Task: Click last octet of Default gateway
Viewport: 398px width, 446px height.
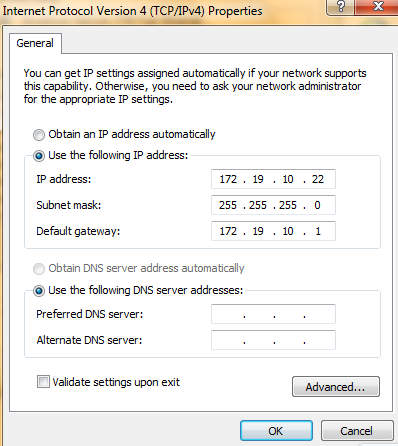Action: [x=318, y=231]
